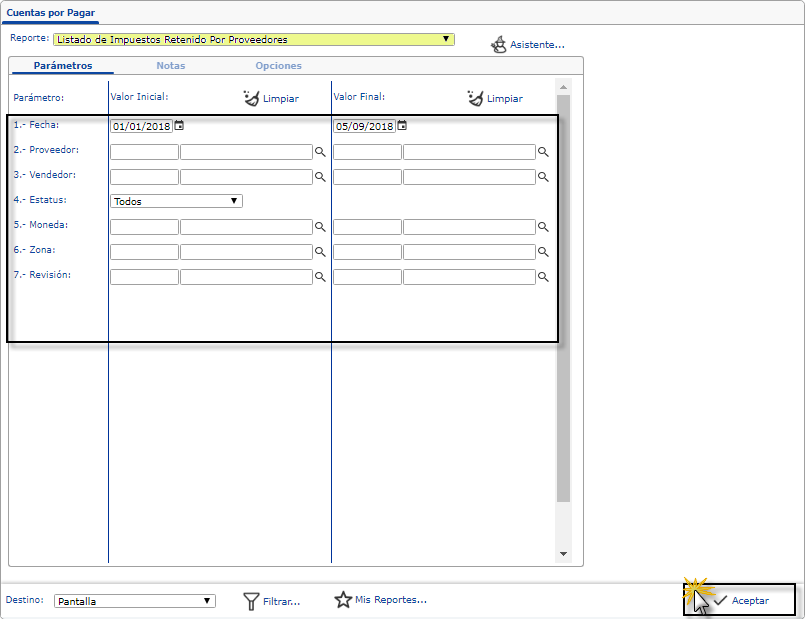Click the scrollbar down arrow
The height and width of the screenshot is (619, 807).
[563, 554]
